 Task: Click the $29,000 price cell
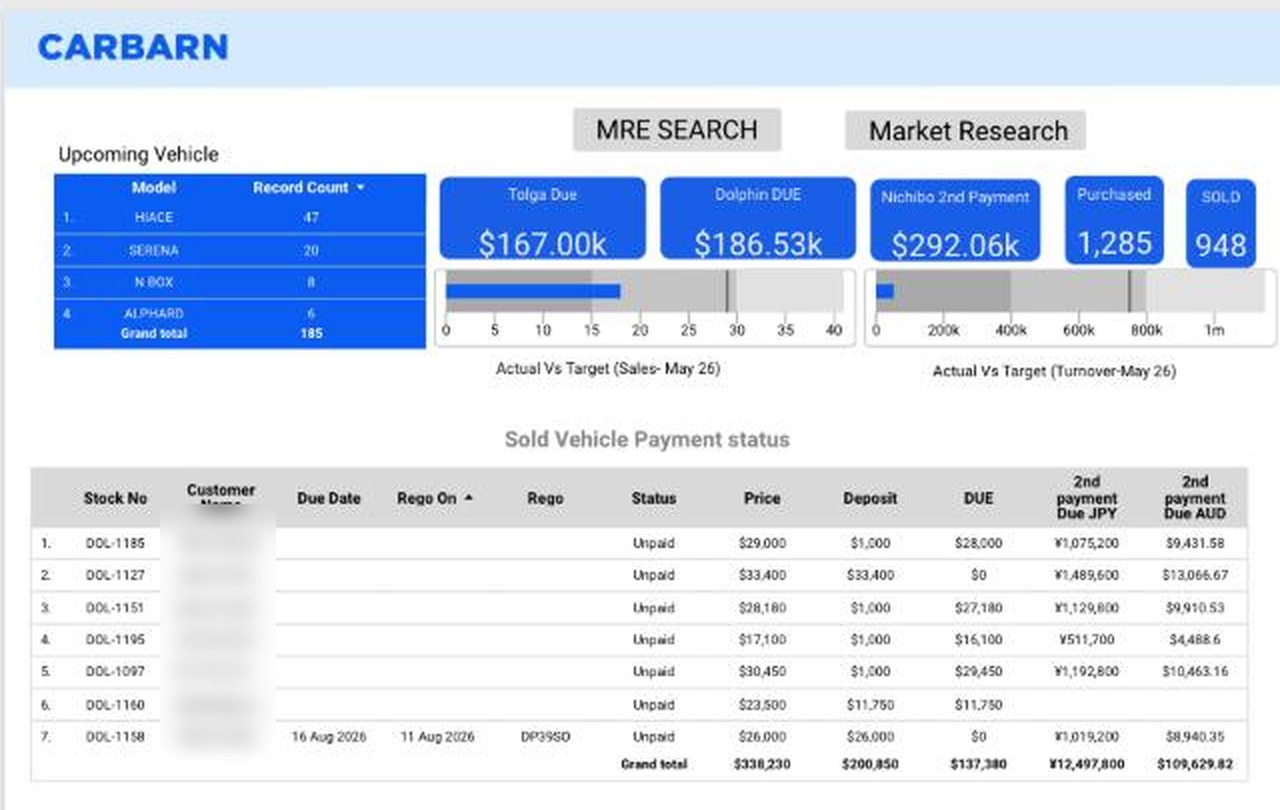pyautogui.click(x=762, y=544)
